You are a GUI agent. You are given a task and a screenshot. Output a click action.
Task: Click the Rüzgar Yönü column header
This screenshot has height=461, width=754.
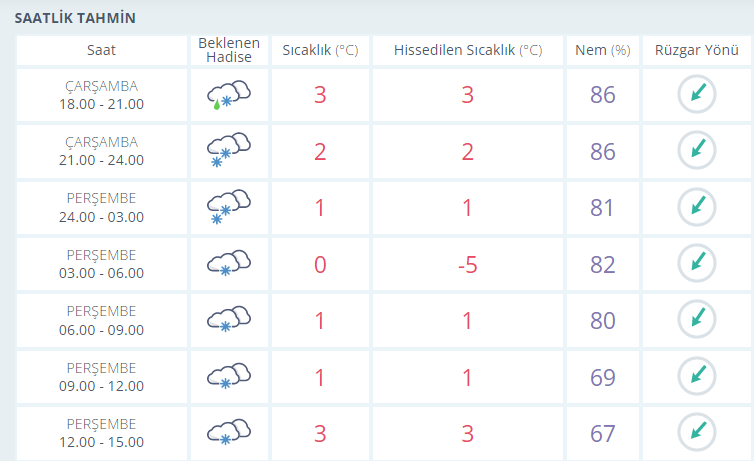pyautogui.click(x=697, y=50)
